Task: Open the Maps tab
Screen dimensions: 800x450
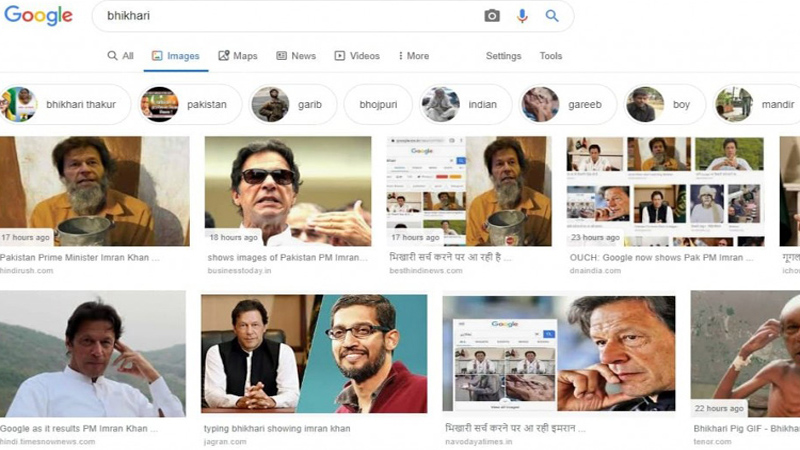Action: (238, 56)
